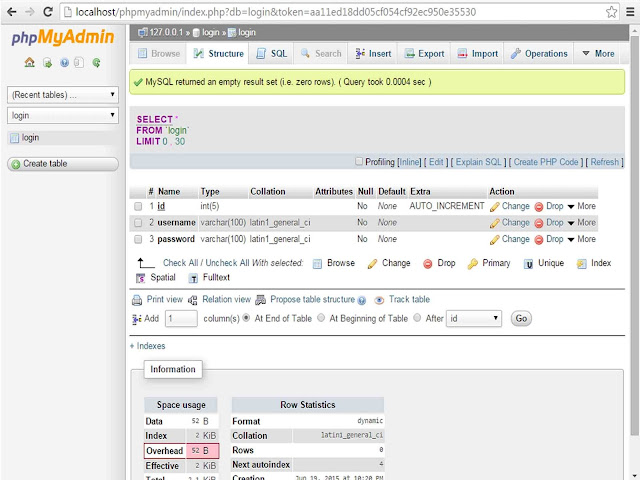
Task: Click the Propose table structure link
Action: point(312,300)
